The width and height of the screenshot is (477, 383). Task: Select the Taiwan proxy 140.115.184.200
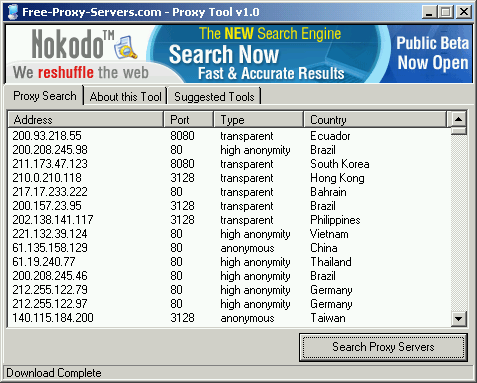229,318
